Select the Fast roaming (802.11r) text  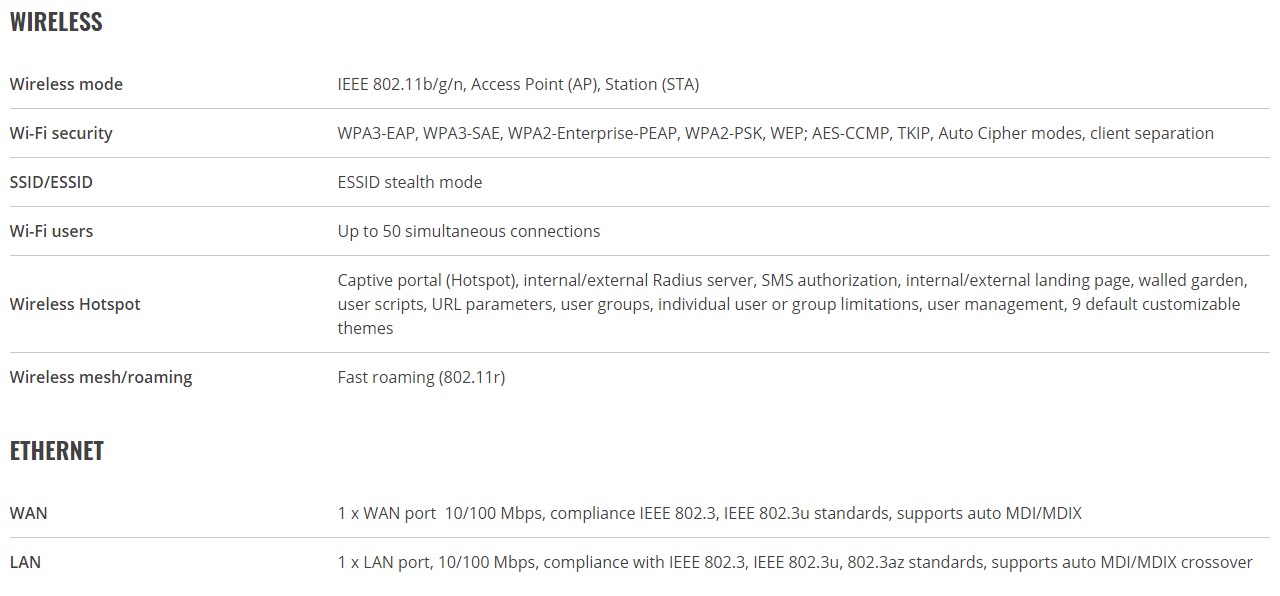point(421,377)
